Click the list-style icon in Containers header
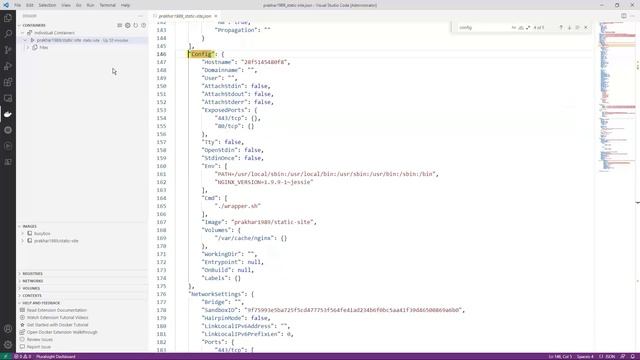Viewport: 640px width, 360px height. pyautogui.click(x=120, y=25)
